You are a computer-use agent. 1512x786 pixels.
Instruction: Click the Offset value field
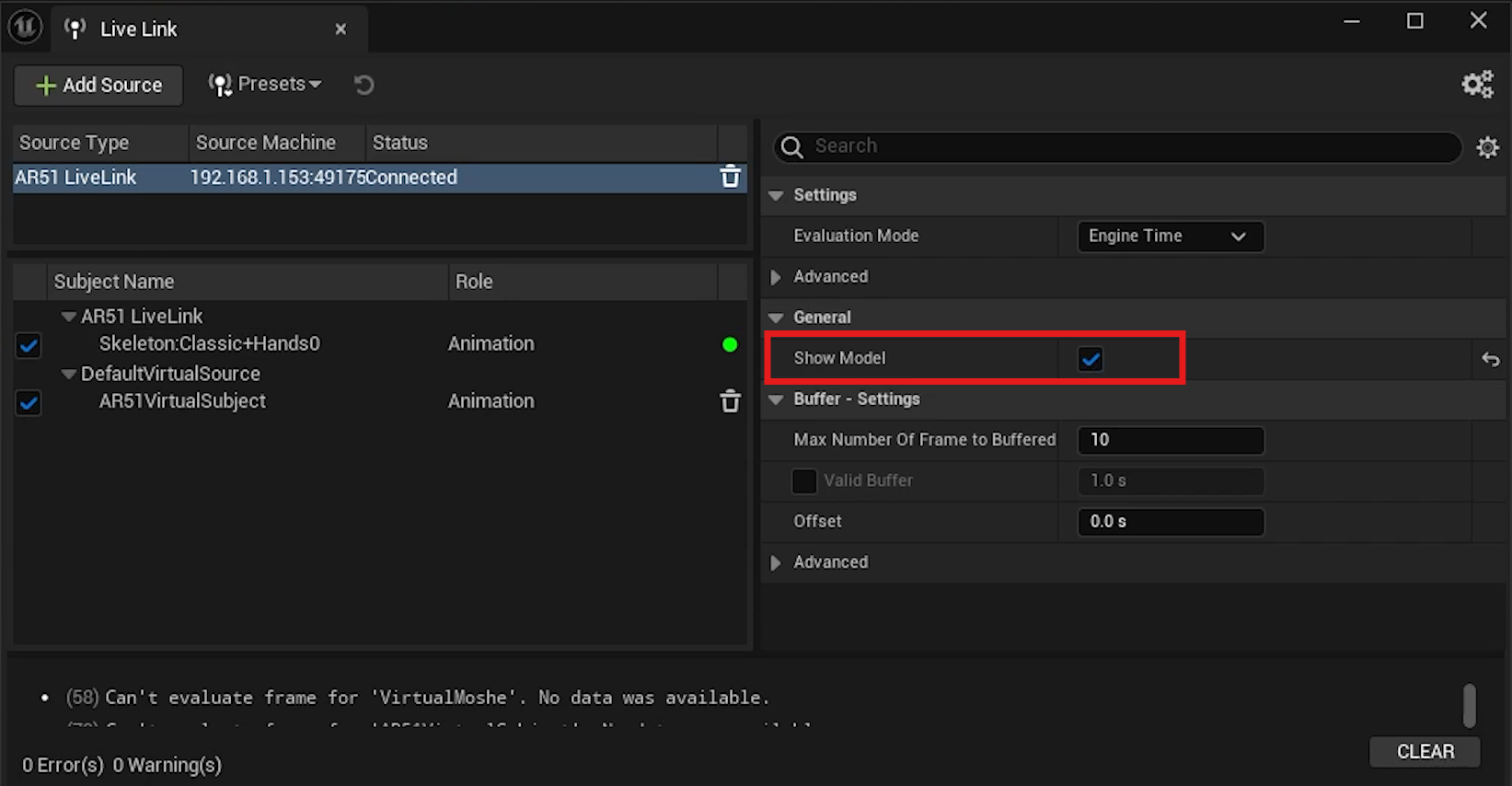[1170, 522]
